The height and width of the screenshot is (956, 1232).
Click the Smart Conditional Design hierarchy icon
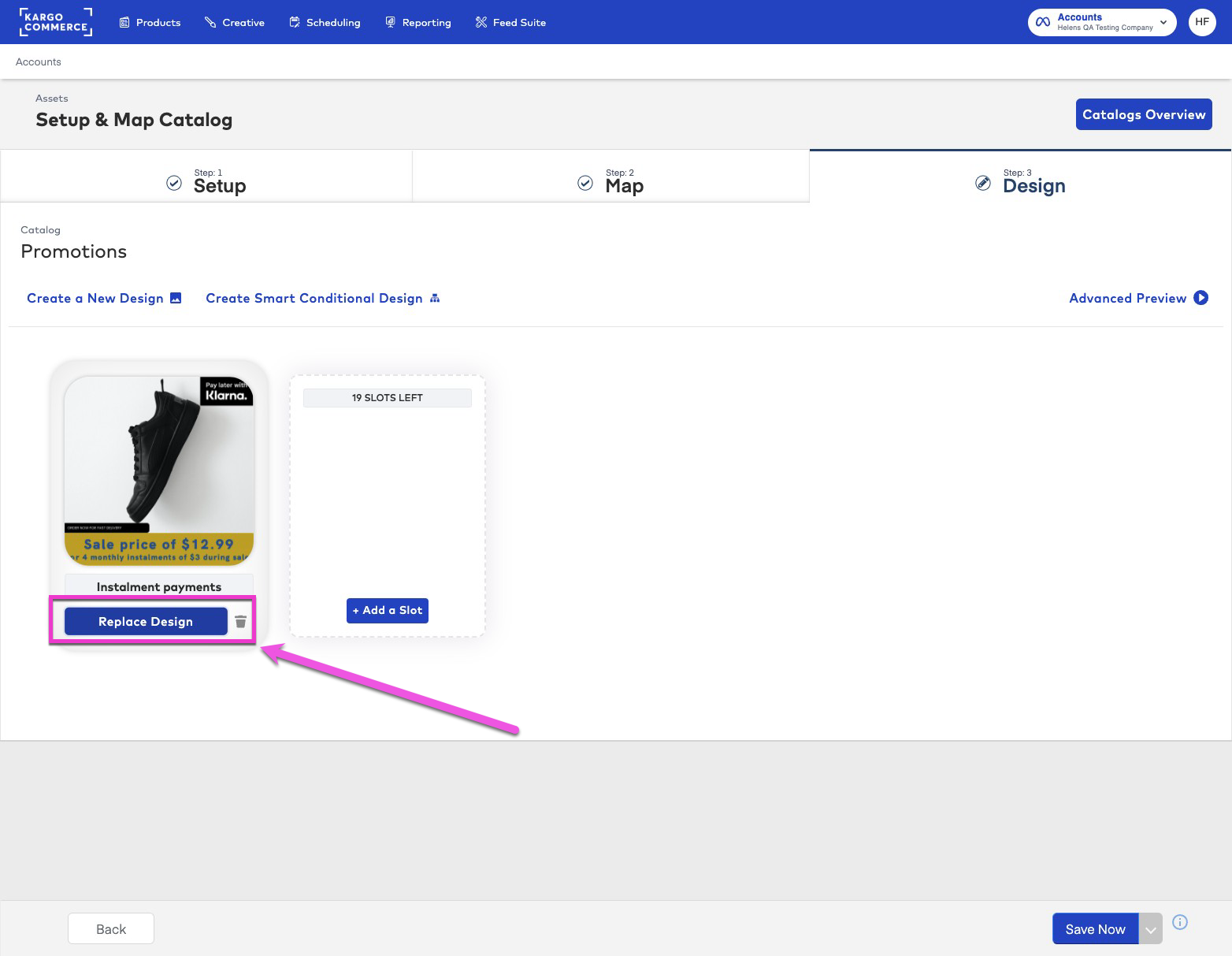[435, 298]
